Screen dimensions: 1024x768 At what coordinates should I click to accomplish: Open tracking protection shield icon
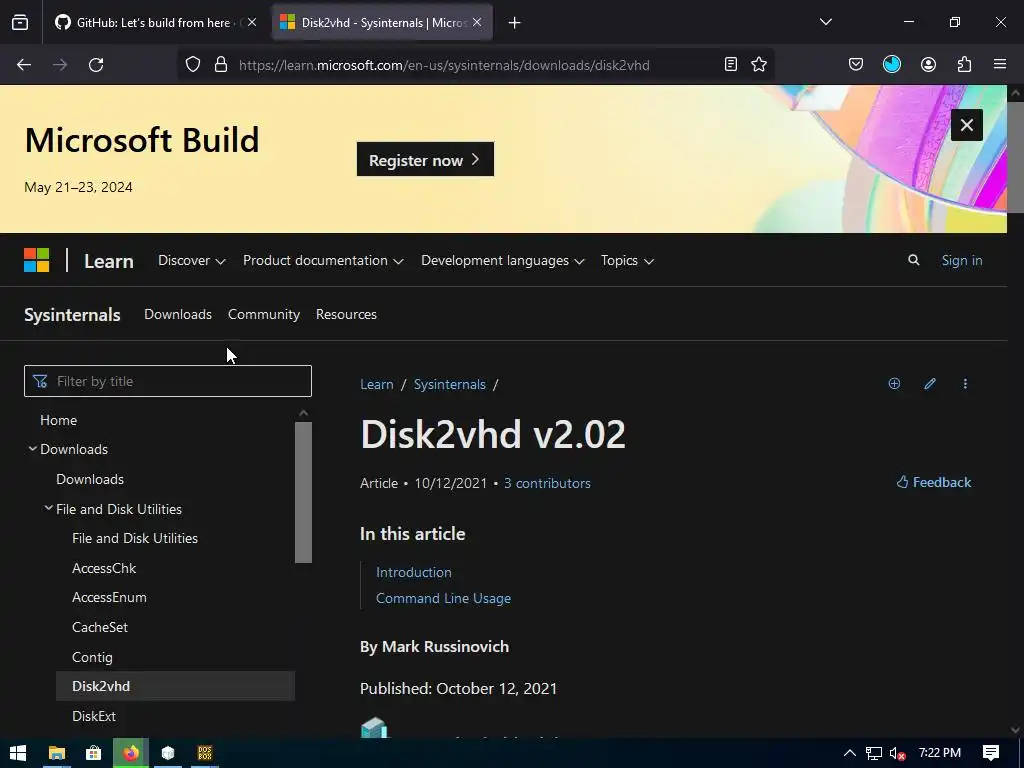193,65
